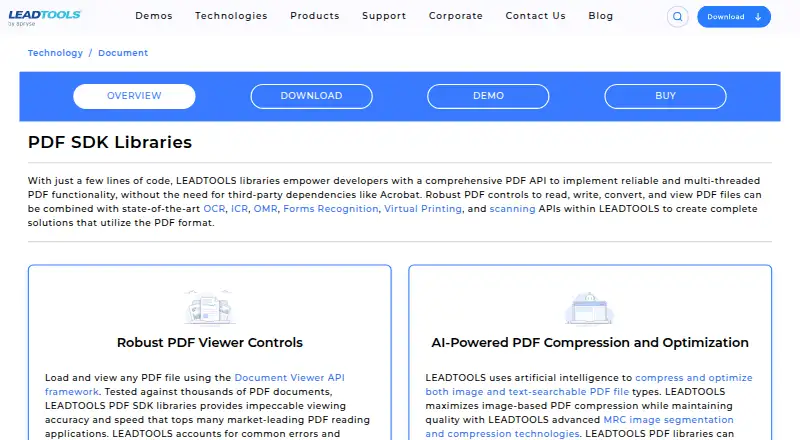The height and width of the screenshot is (440, 800).
Task: Open the Virtual Printing link
Action: (423, 209)
